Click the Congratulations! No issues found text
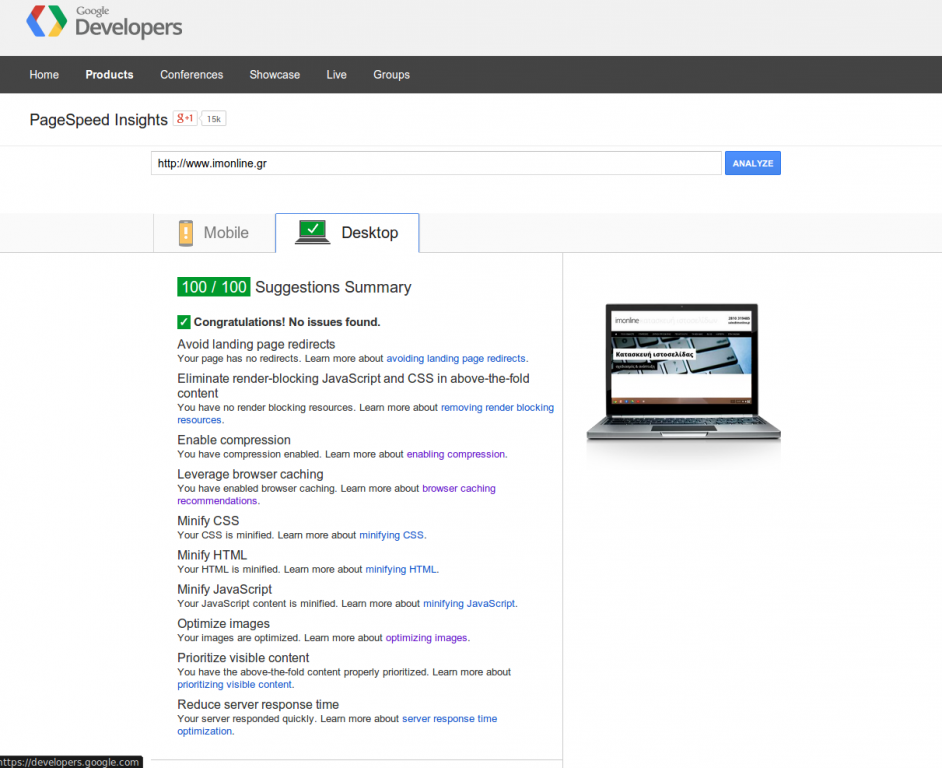The height and width of the screenshot is (768, 942). [287, 322]
